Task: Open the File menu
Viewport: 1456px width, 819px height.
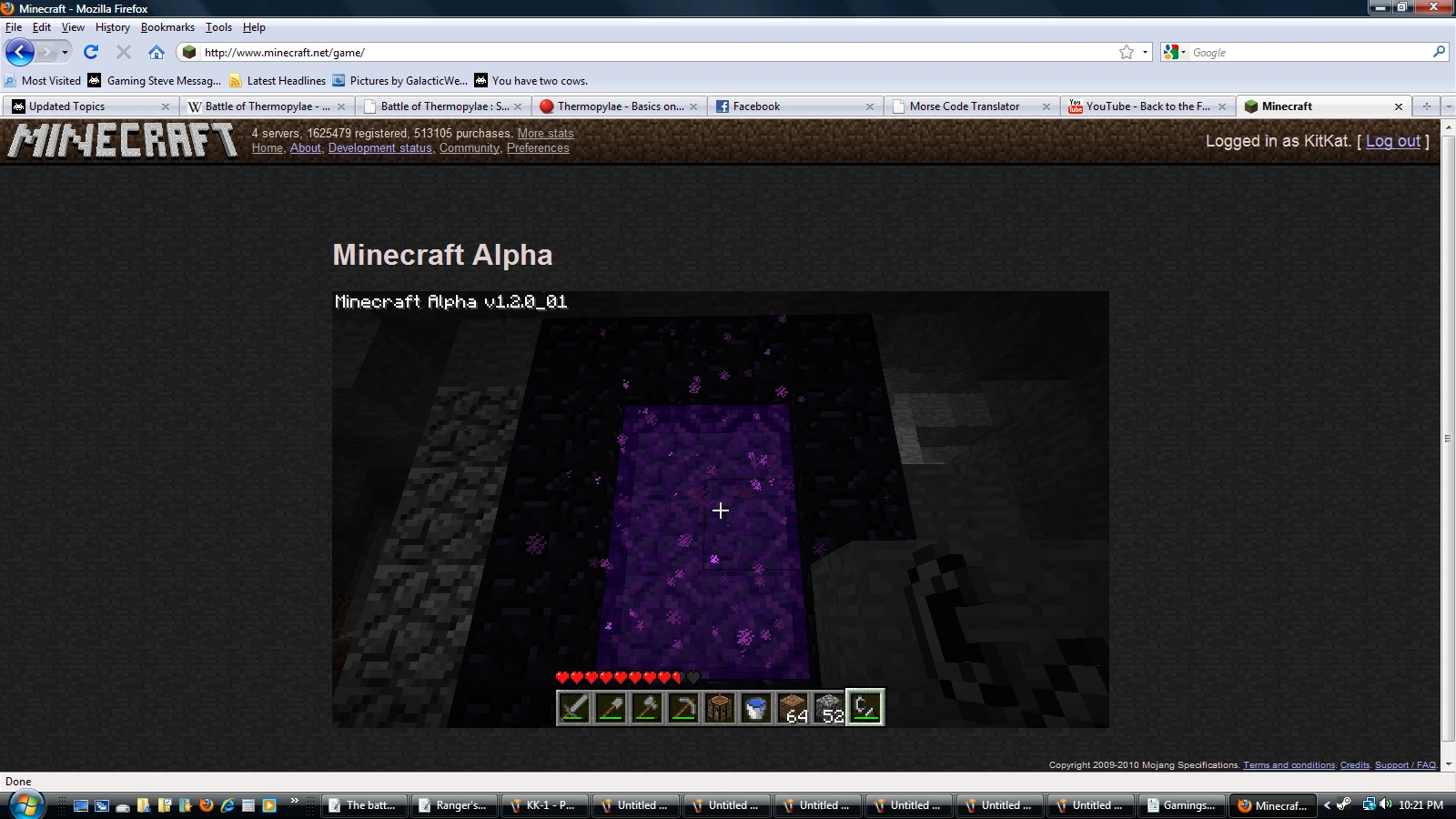Action: tap(14, 27)
